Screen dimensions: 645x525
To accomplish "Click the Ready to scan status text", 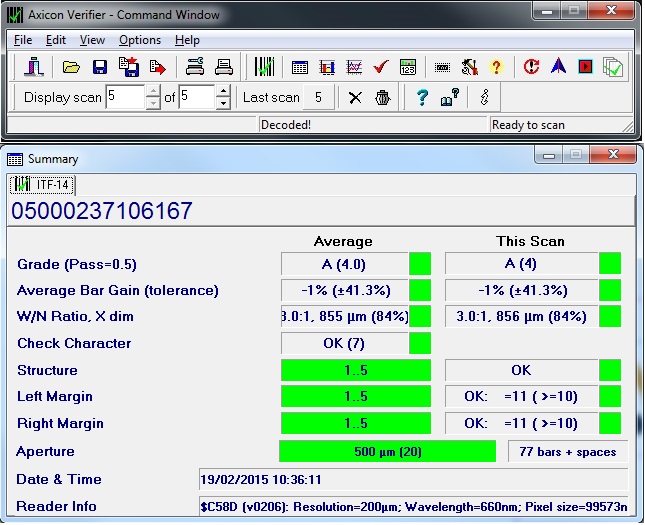I will (x=528, y=125).
